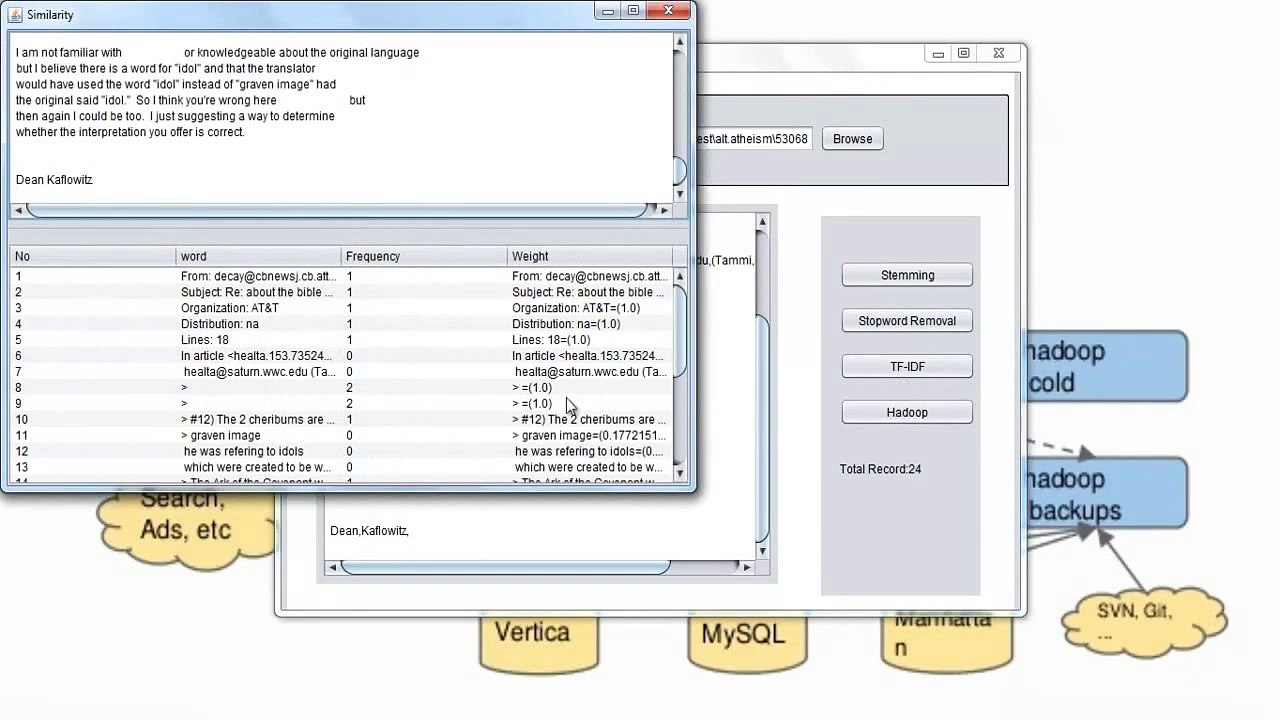
Task: Click Dean,Kaflowitz, text in main window
Action: (x=369, y=531)
